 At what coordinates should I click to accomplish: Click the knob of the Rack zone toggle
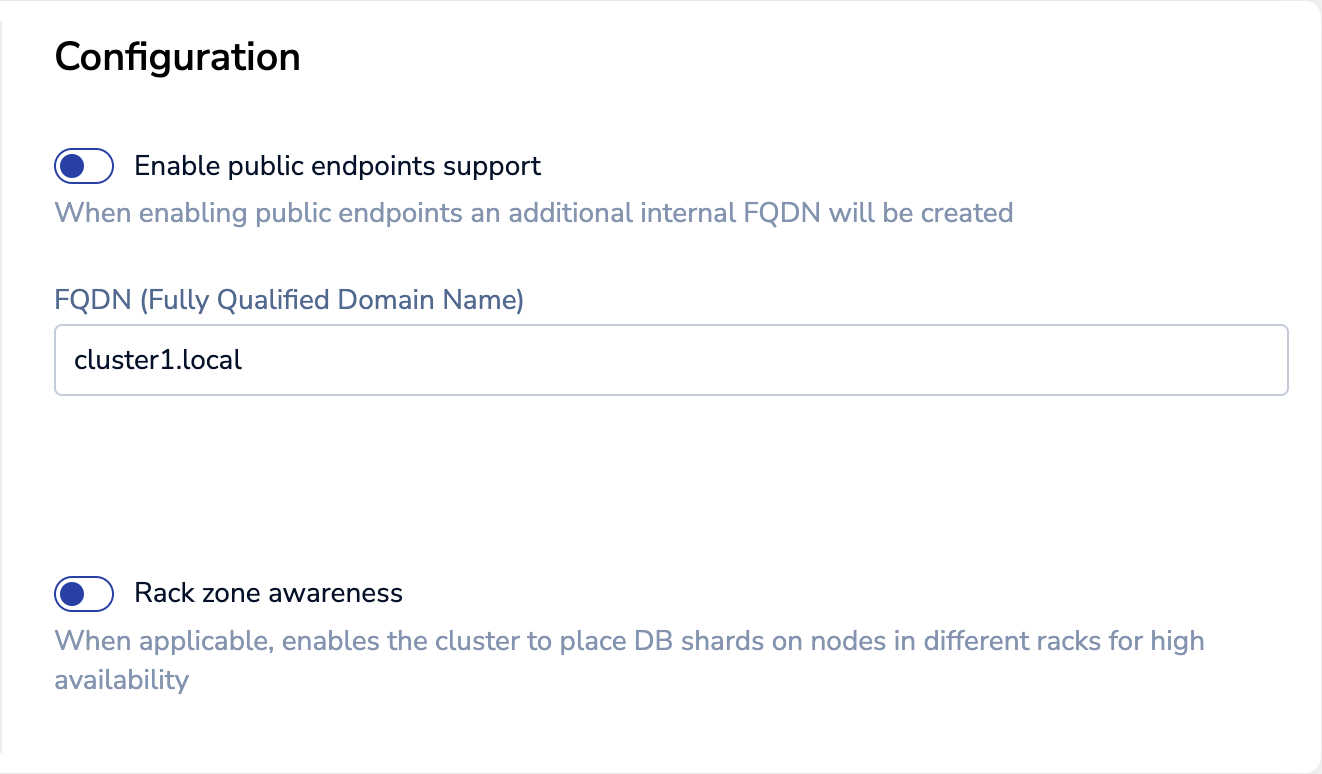[72, 594]
